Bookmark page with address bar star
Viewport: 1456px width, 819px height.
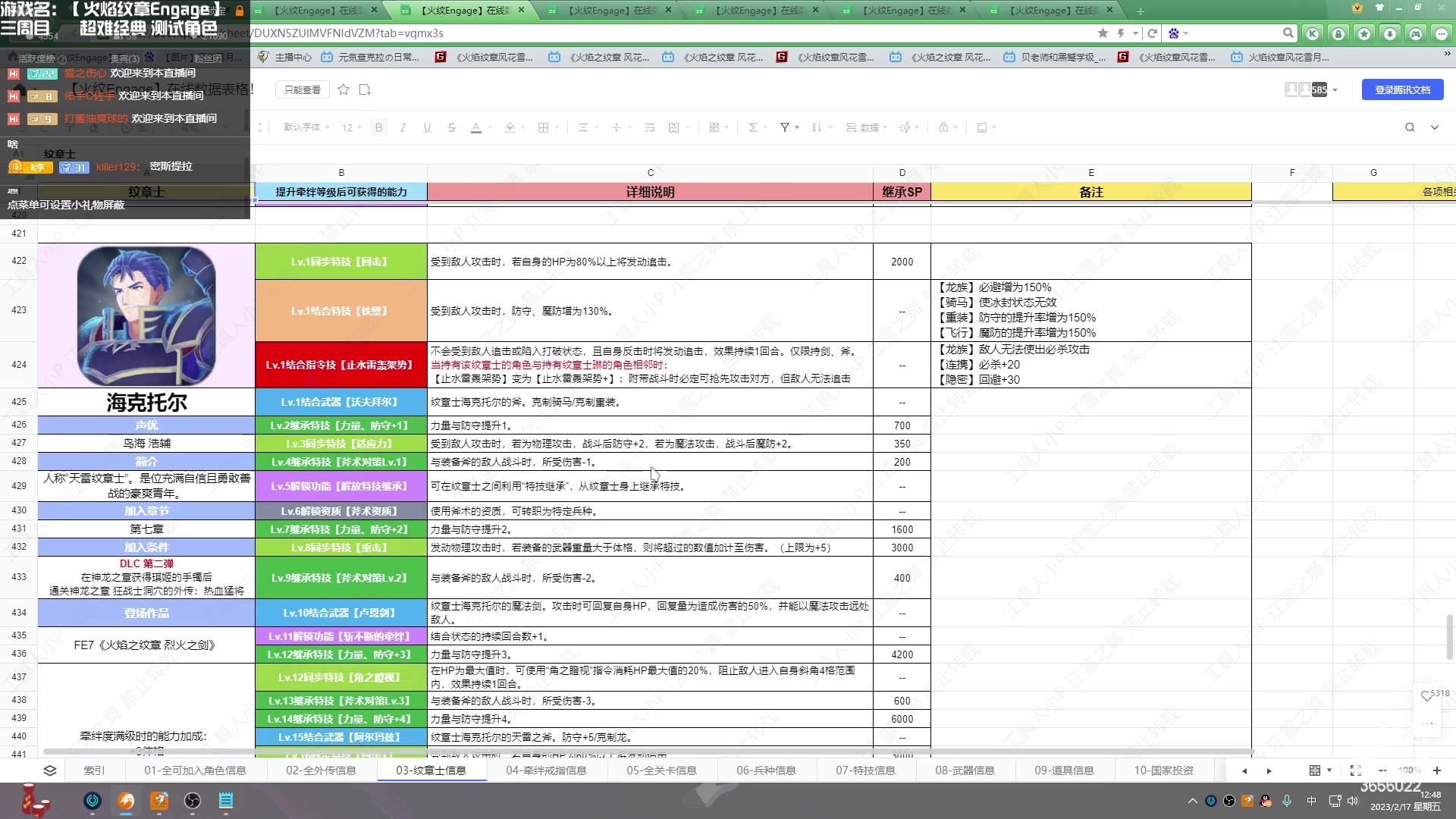[1103, 33]
